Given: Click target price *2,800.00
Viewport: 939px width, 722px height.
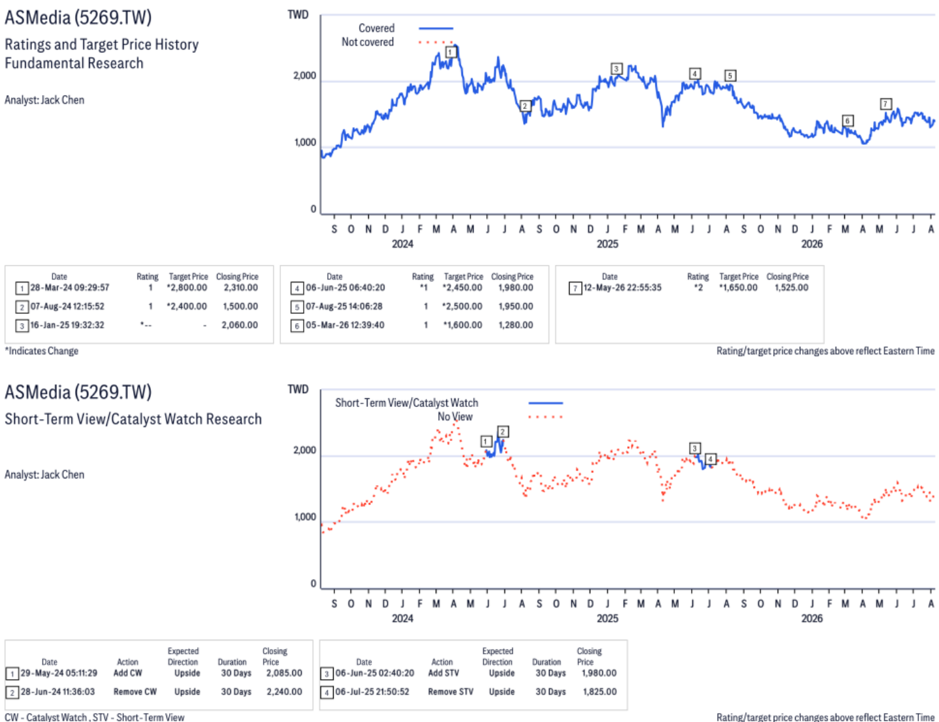Looking at the screenshot, I should coord(187,288).
